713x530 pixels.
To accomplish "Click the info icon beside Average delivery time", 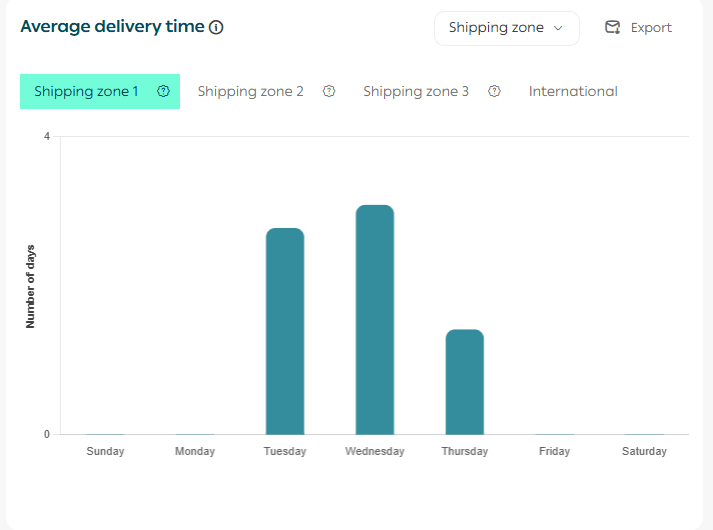I will pyautogui.click(x=216, y=27).
